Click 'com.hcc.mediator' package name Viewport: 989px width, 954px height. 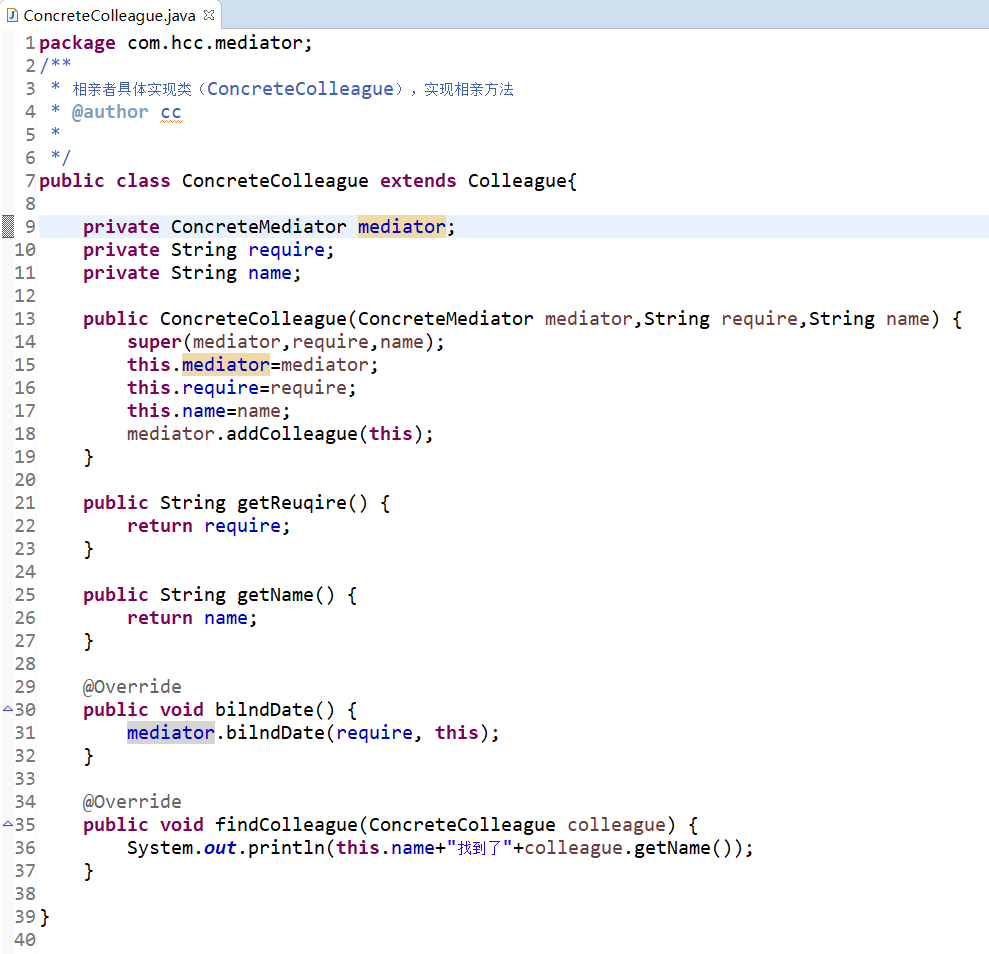(214, 43)
